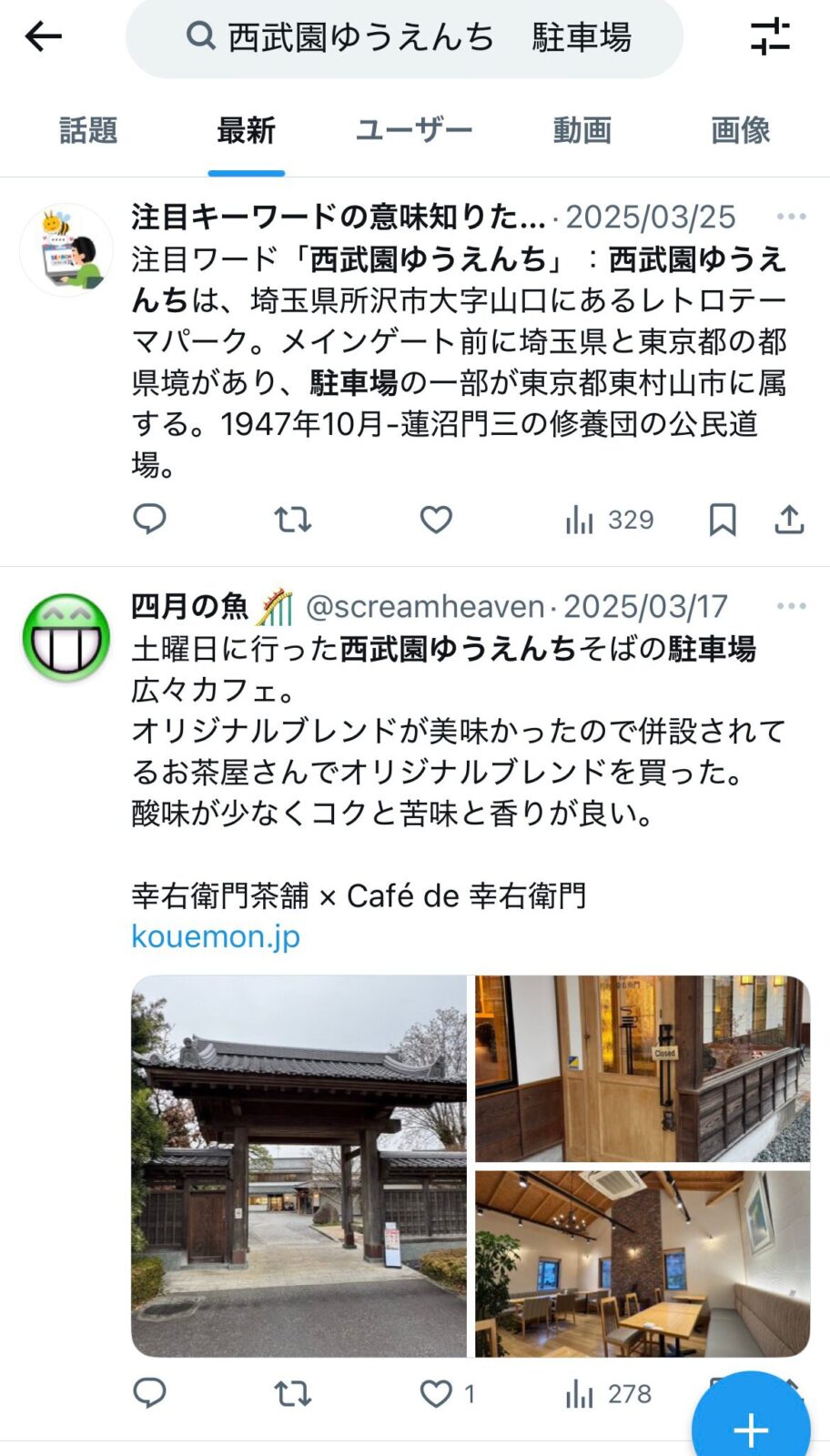Open the 動画 tab
The height and width of the screenshot is (1456, 830).
(582, 130)
